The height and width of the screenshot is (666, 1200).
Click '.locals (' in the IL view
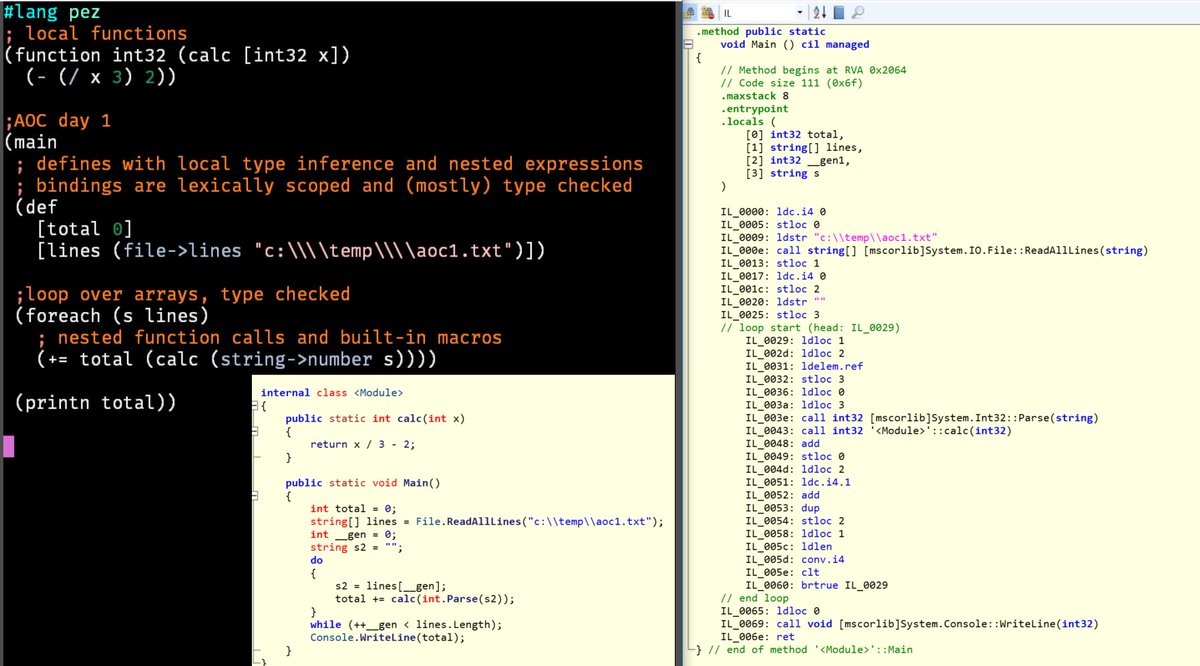[748, 122]
